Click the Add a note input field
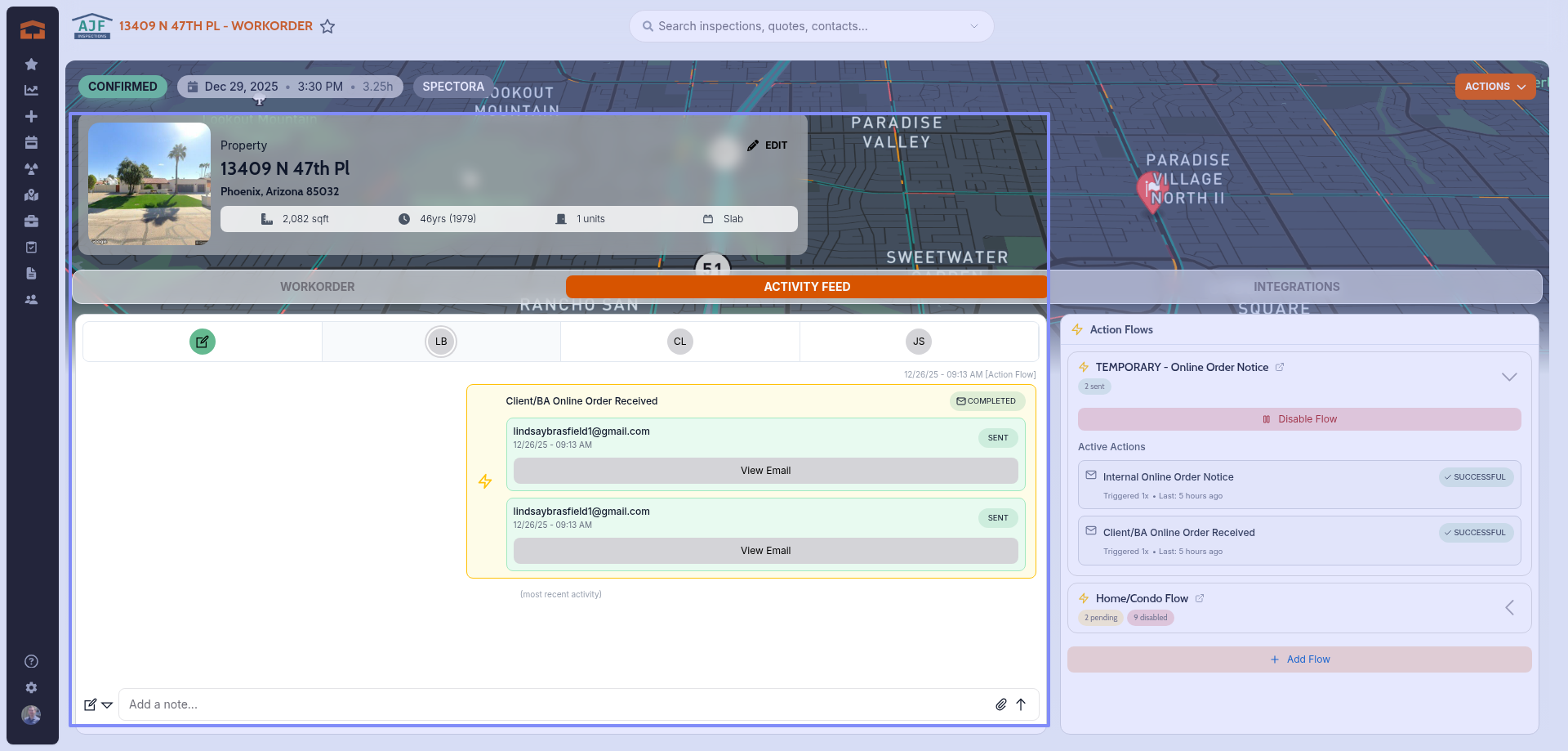 [x=555, y=704]
